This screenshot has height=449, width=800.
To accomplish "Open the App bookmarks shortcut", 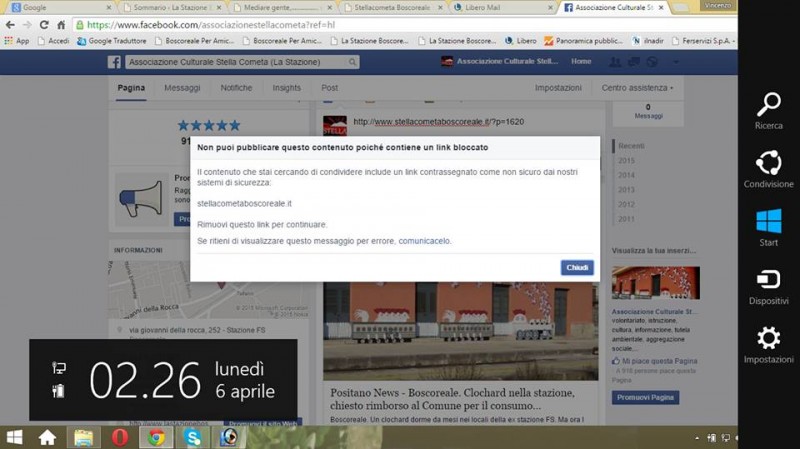I will coord(17,40).
